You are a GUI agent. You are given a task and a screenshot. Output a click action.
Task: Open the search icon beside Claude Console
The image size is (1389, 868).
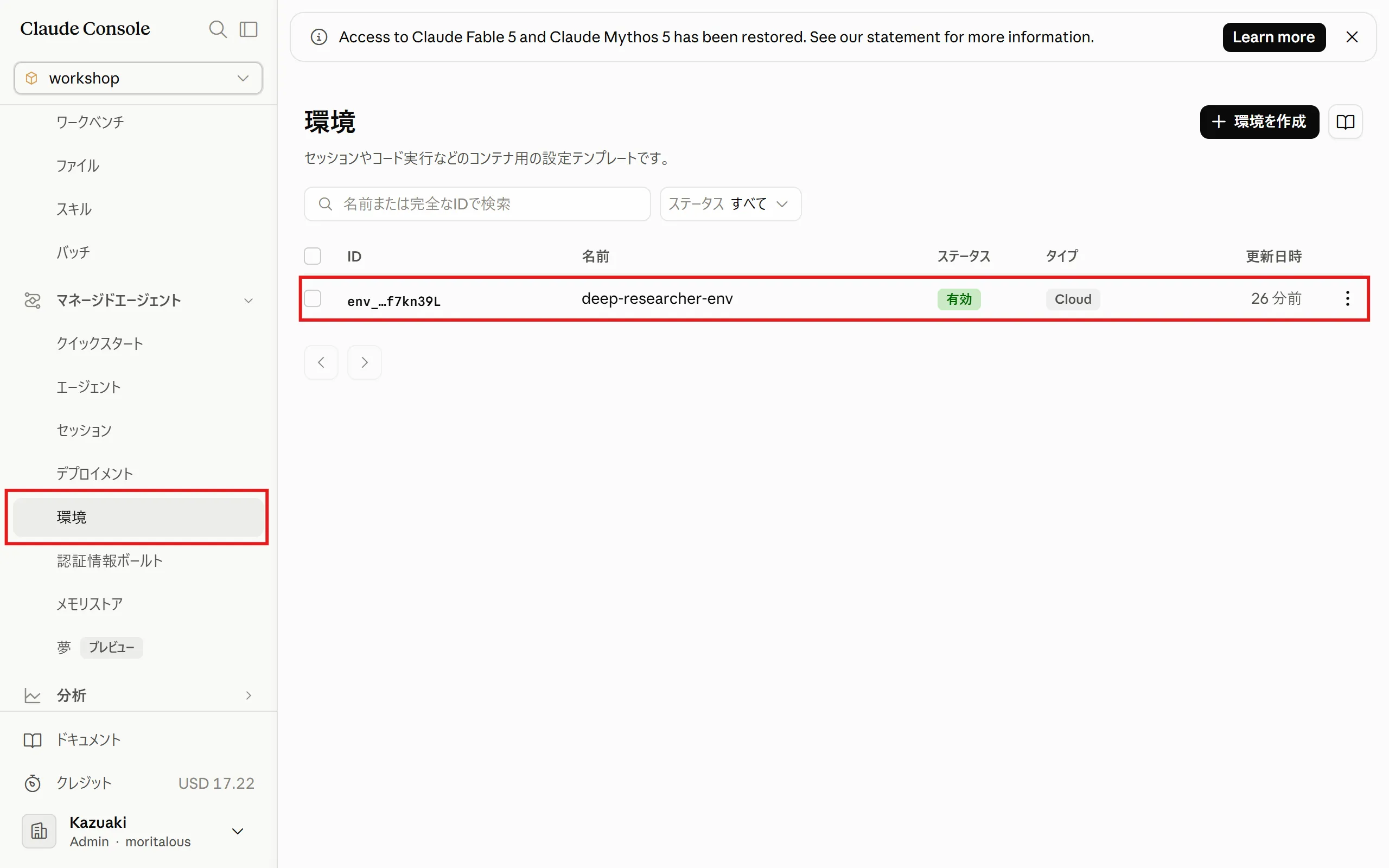coord(218,29)
